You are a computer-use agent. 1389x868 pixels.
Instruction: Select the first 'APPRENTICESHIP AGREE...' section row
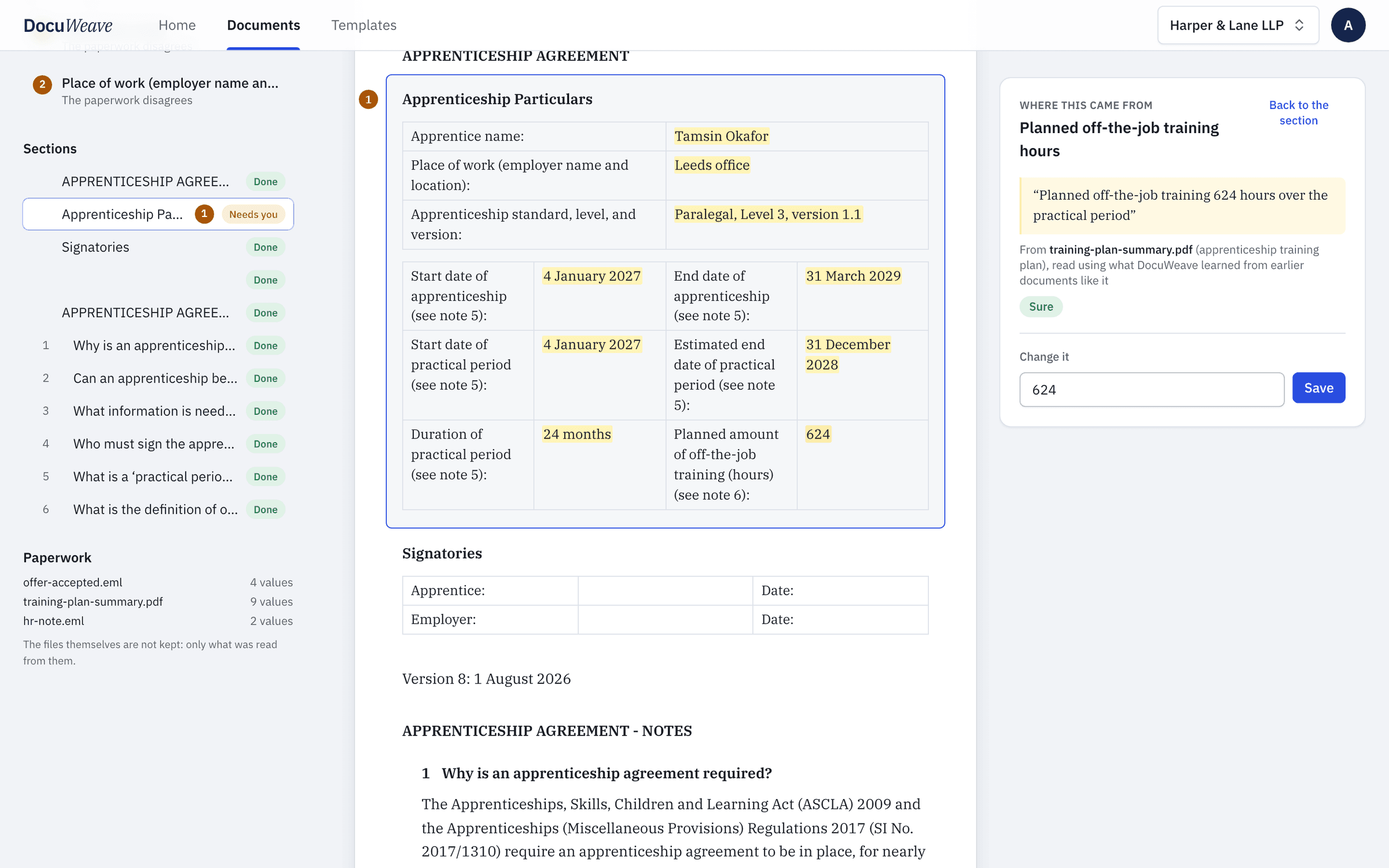click(158, 182)
